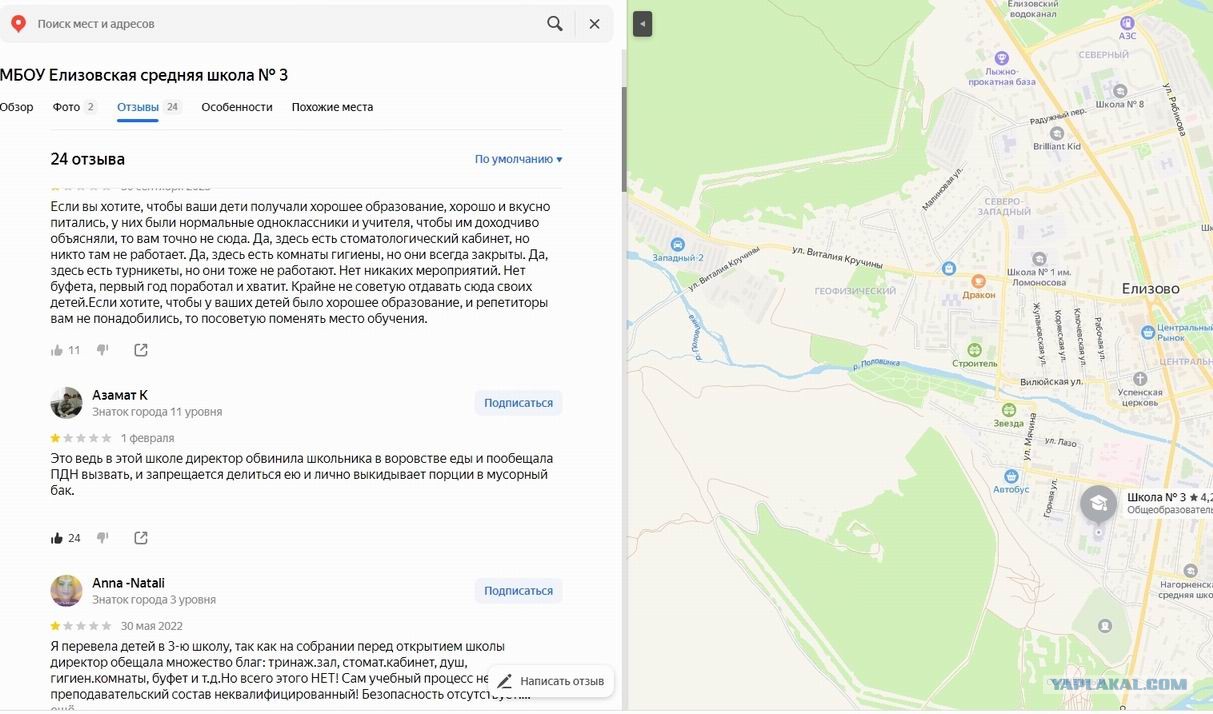
Task: Focus the search places and addresses field
Action: tap(285, 23)
